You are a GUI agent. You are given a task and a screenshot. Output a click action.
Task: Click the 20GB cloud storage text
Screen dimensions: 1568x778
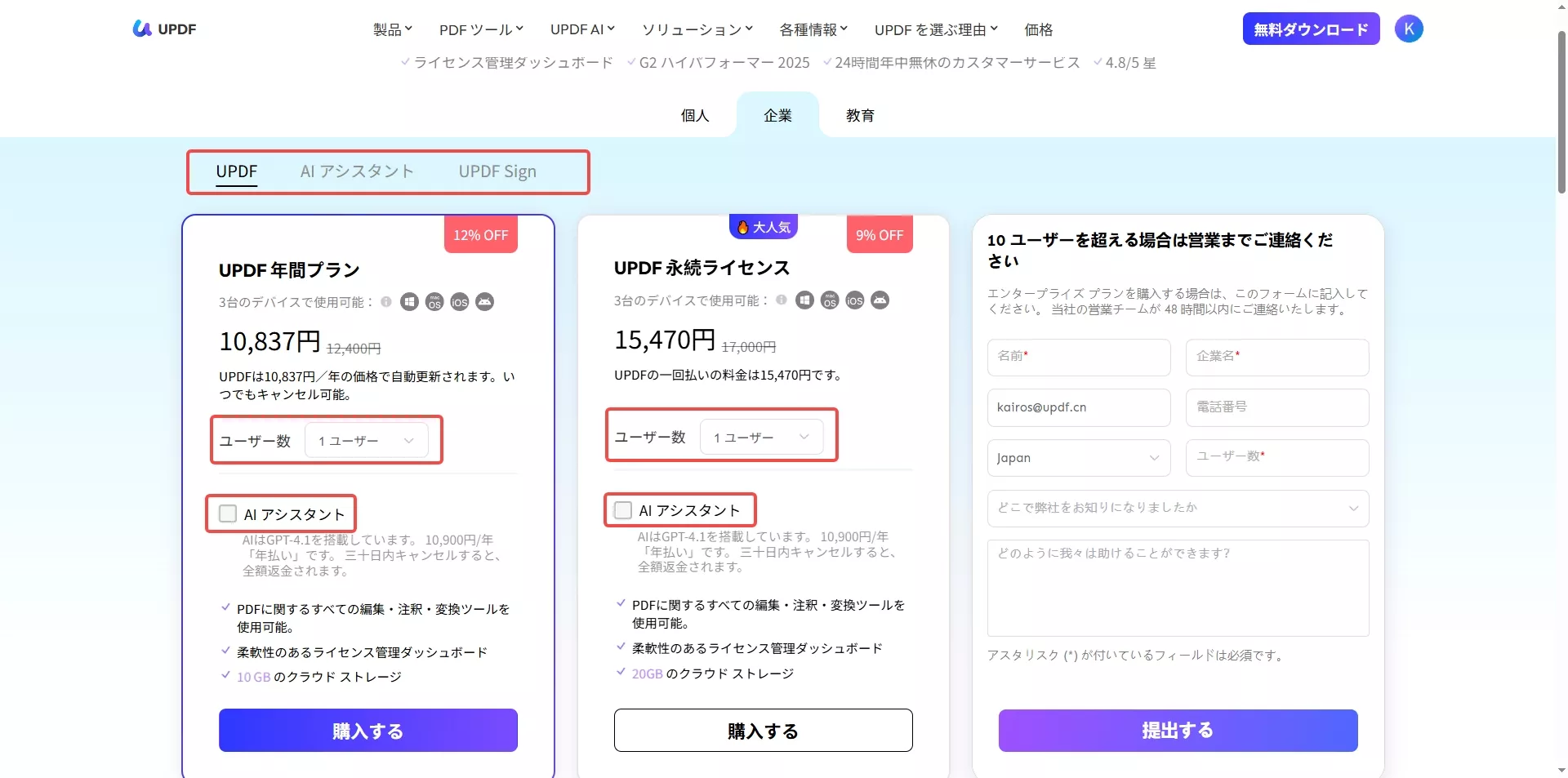coord(713,674)
